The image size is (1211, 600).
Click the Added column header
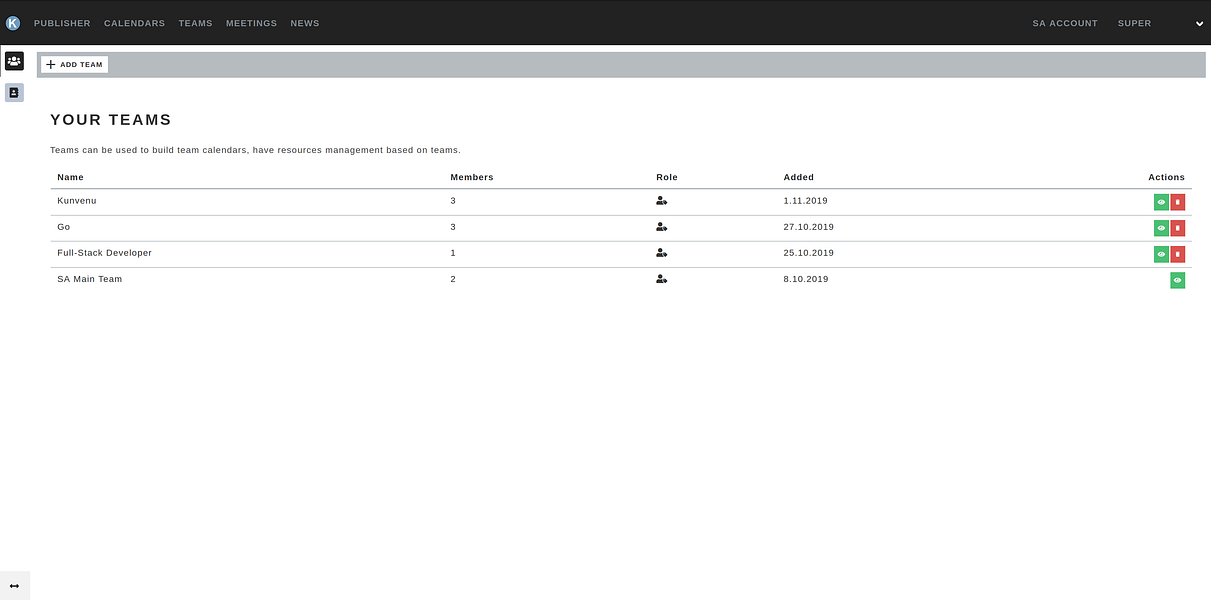click(x=799, y=177)
